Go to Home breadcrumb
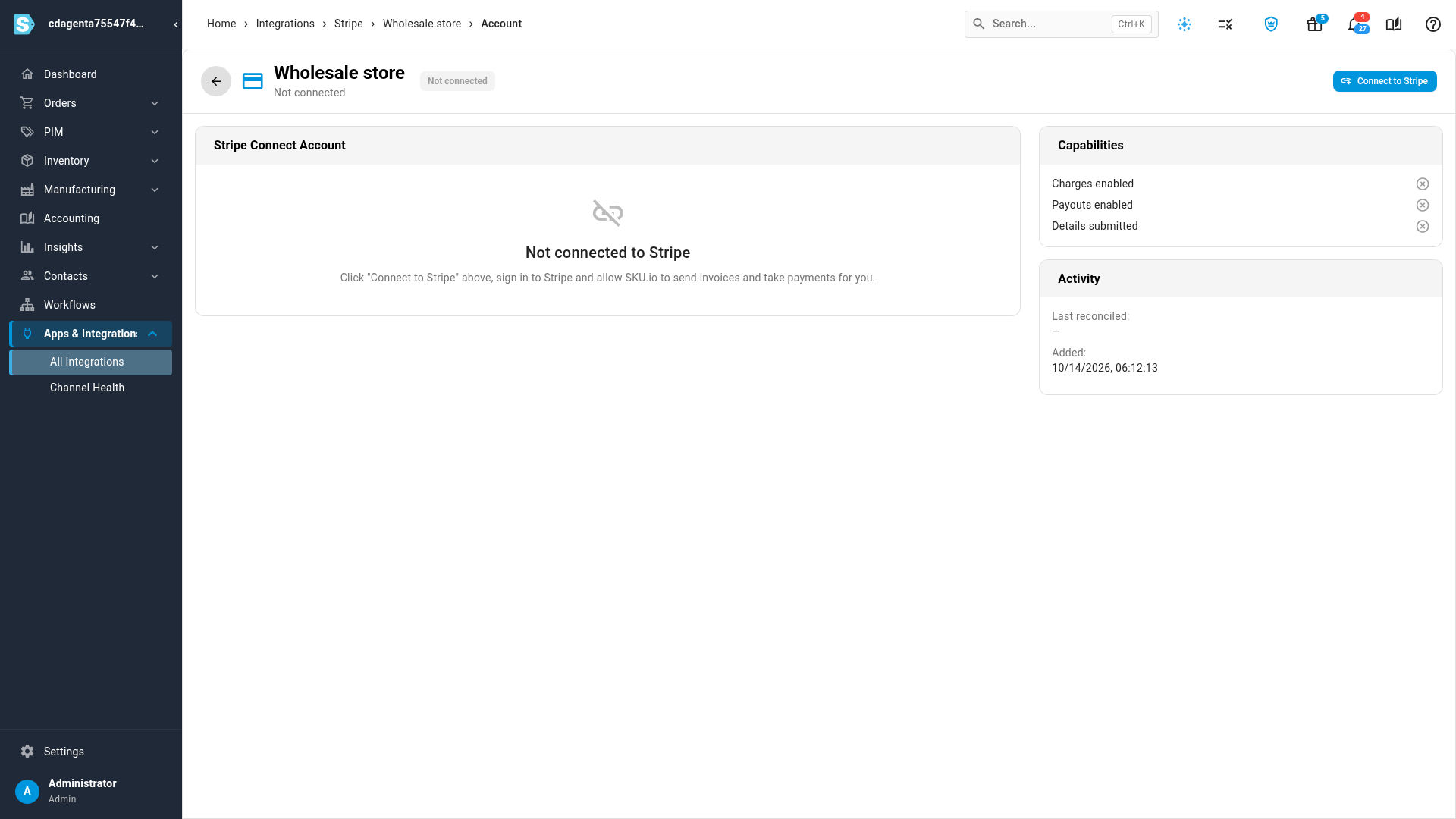This screenshot has height=819, width=1456. [x=221, y=24]
